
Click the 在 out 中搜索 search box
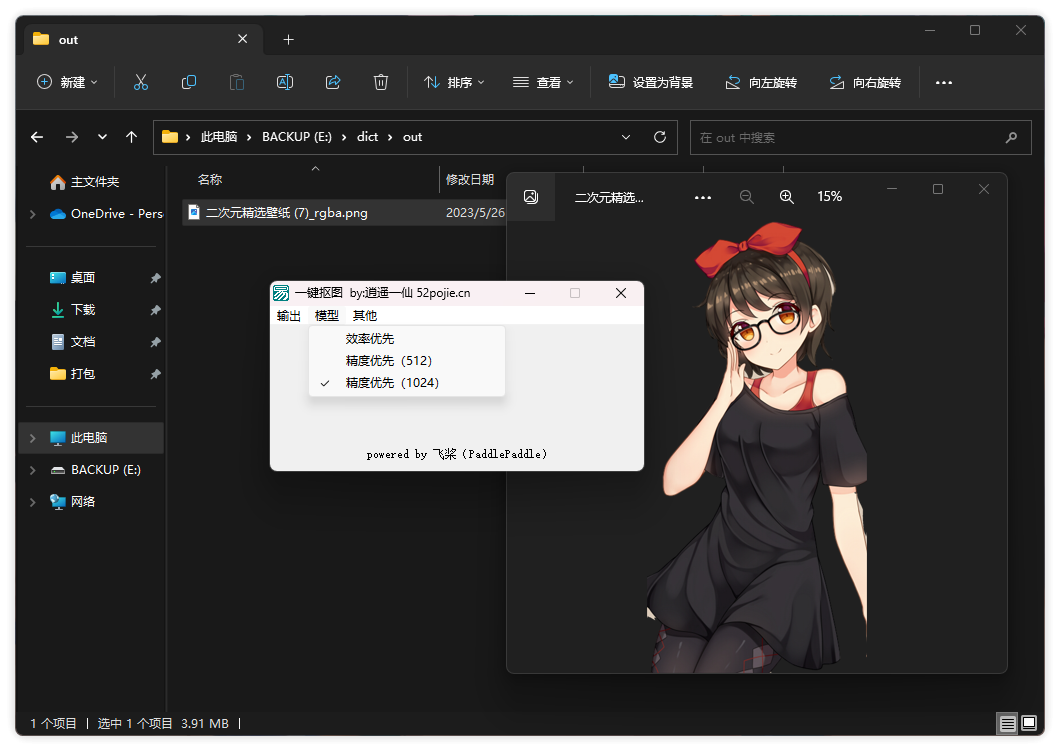[848, 138]
